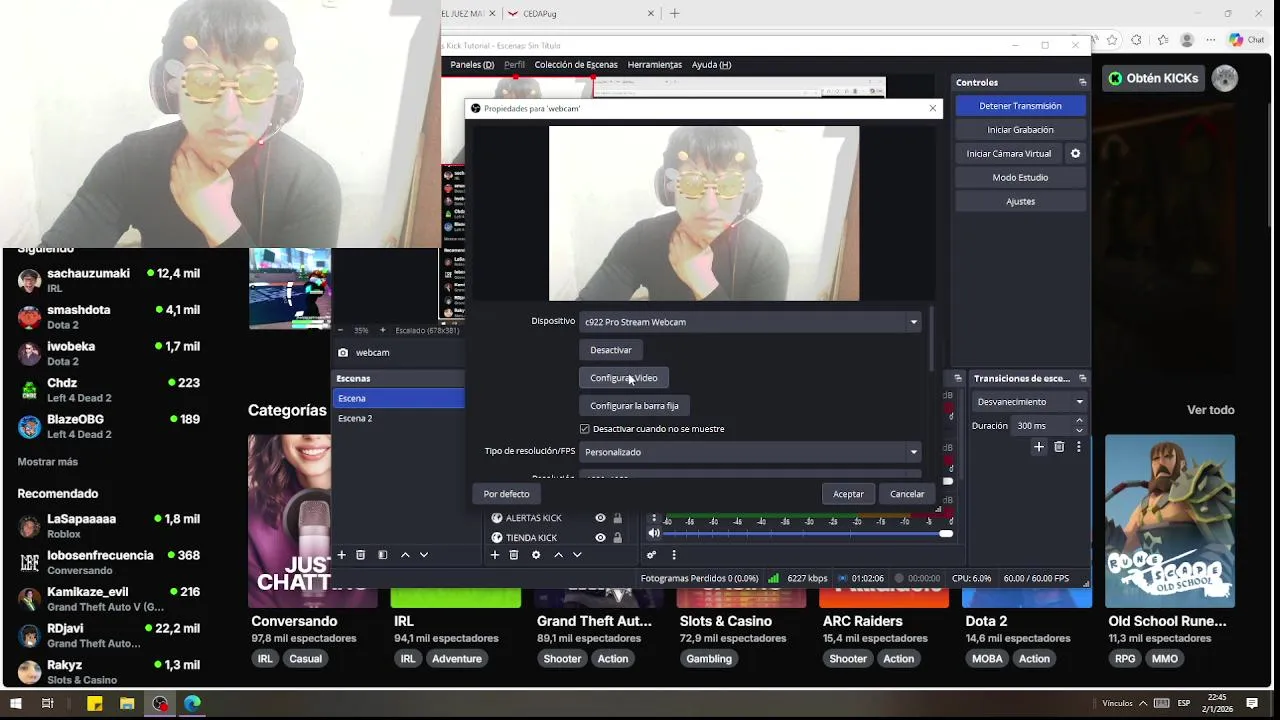This screenshot has height=720, width=1280.
Task: Add a new scene with the plus icon
Action: [x=341, y=555]
